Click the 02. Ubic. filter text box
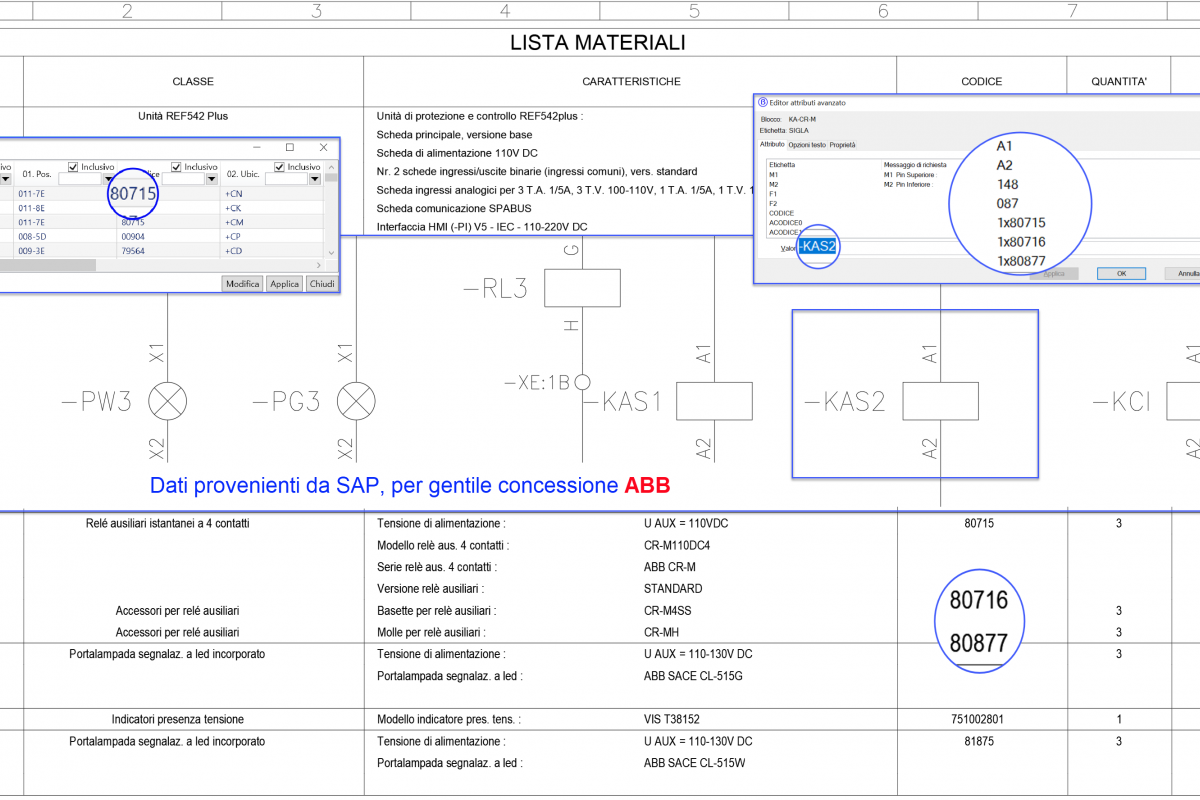The height and width of the screenshot is (800, 1200). tap(286, 180)
